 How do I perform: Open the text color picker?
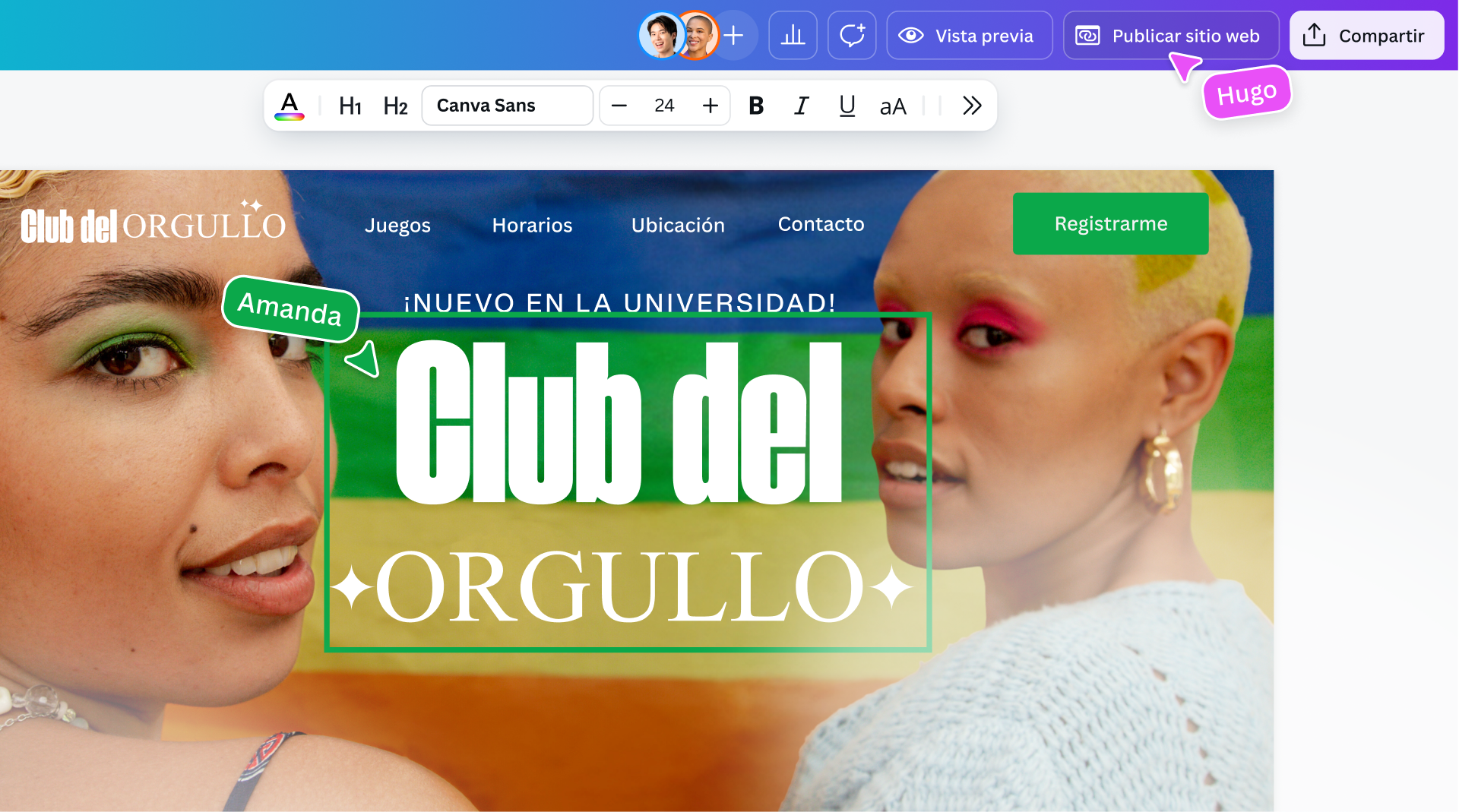[x=290, y=106]
